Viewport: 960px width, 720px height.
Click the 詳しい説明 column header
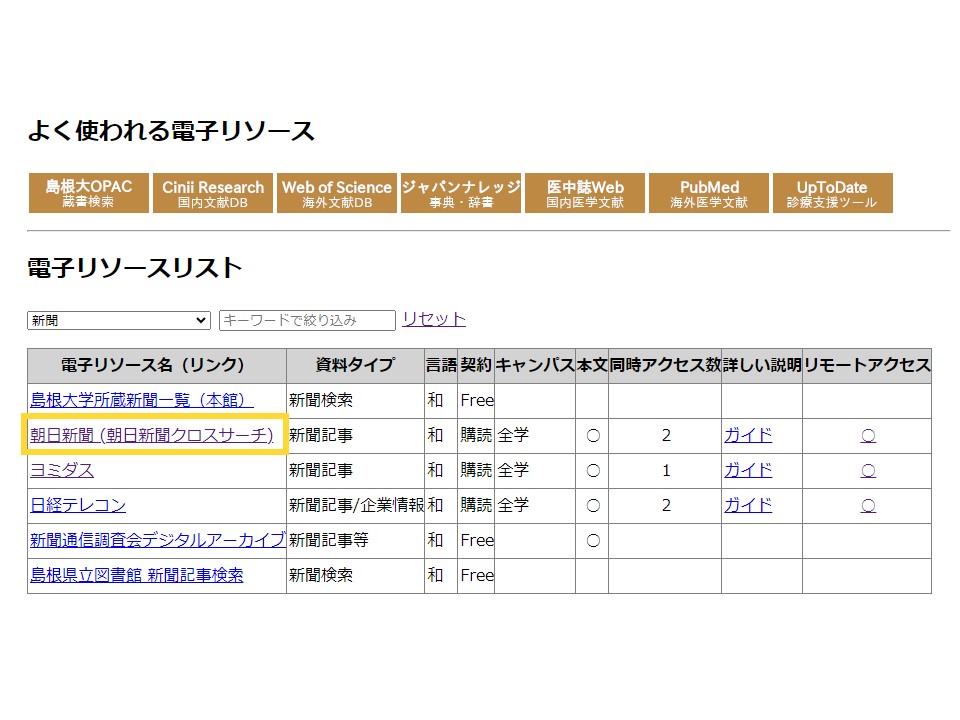pyautogui.click(x=762, y=366)
